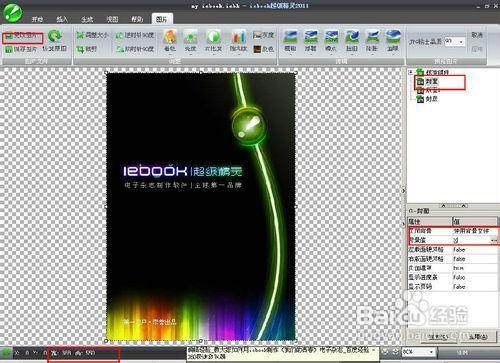
Task: Select the 封底 page in the tree
Action: (x=428, y=99)
